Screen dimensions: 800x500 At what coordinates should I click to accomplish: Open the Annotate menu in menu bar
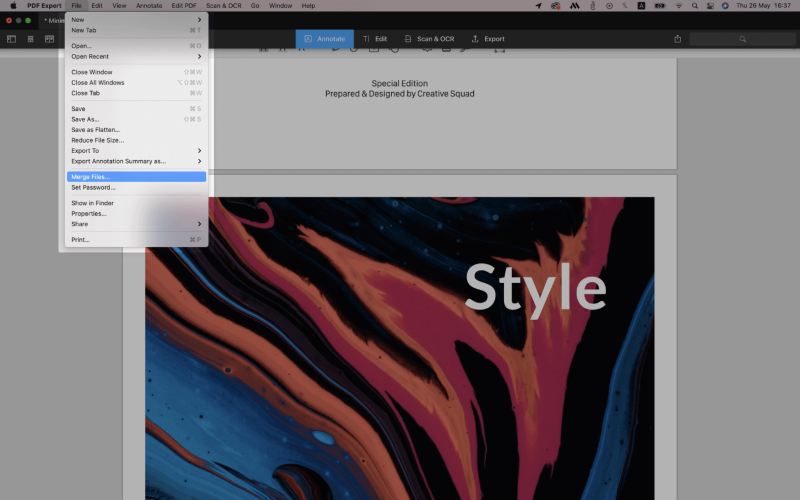(149, 6)
